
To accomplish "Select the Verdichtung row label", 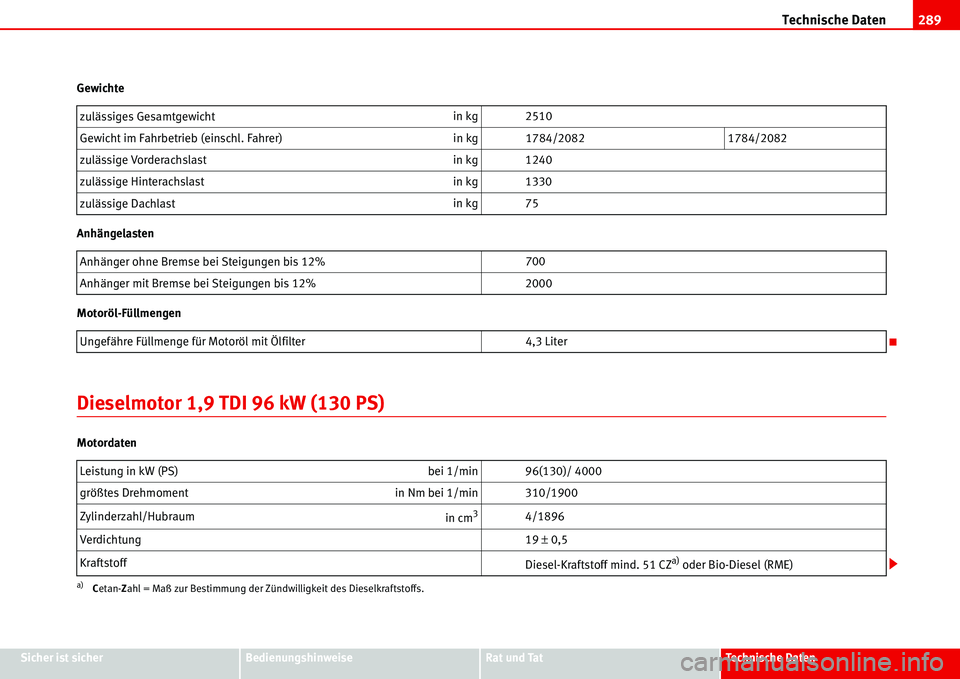I will point(110,540).
